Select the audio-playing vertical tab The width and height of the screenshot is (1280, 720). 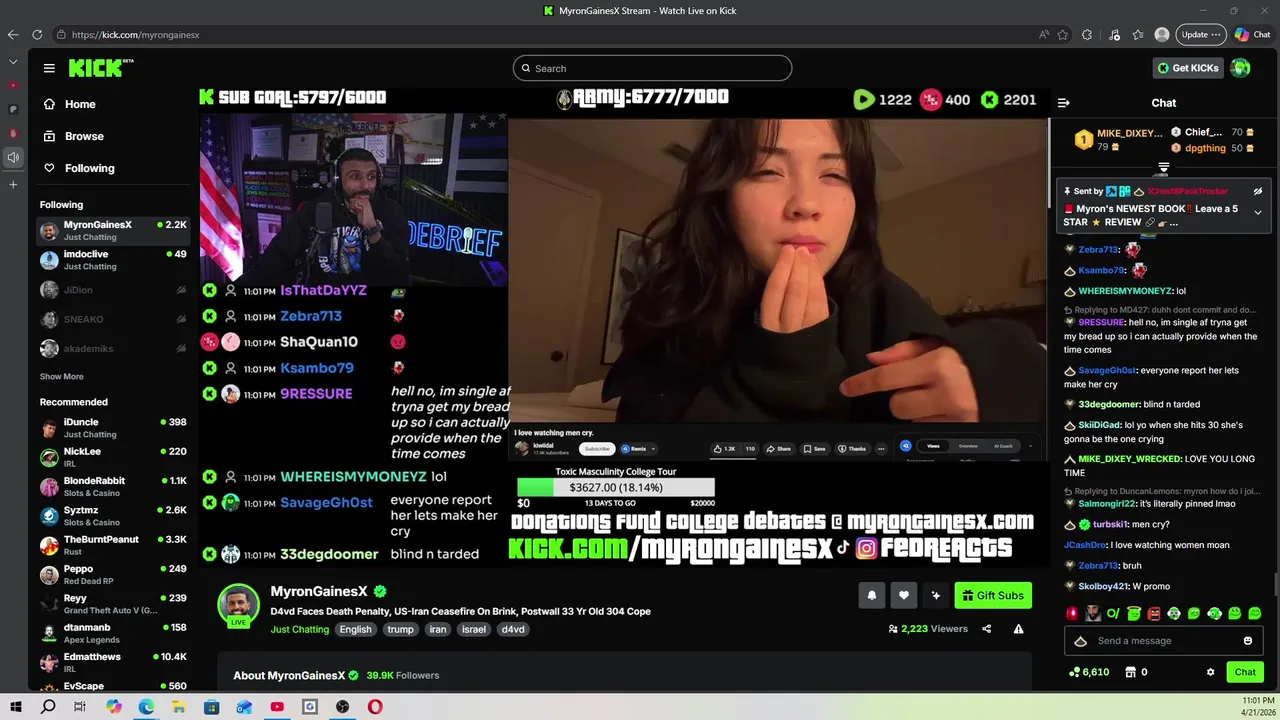[x=13, y=157]
